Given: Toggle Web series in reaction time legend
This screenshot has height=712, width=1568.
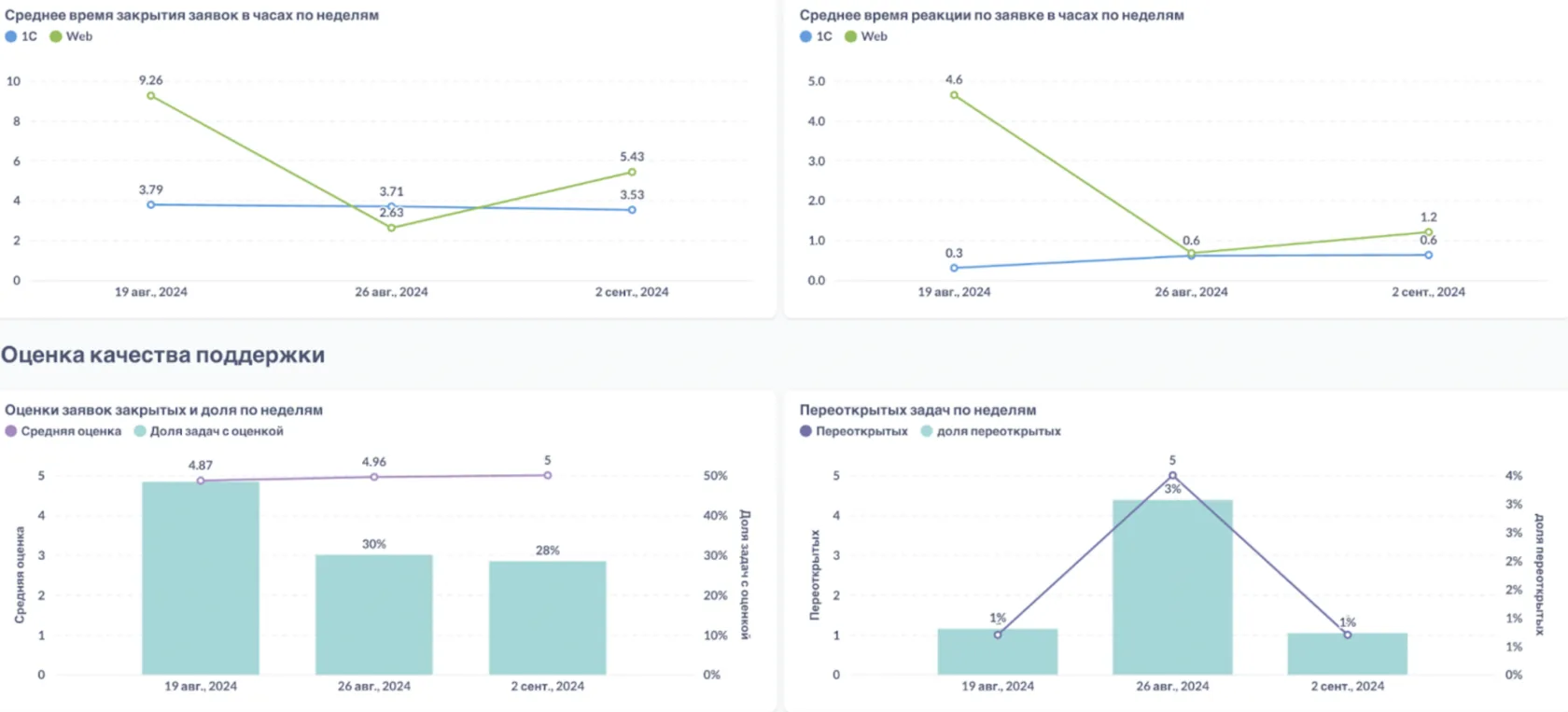Looking at the screenshot, I should pos(866,36).
